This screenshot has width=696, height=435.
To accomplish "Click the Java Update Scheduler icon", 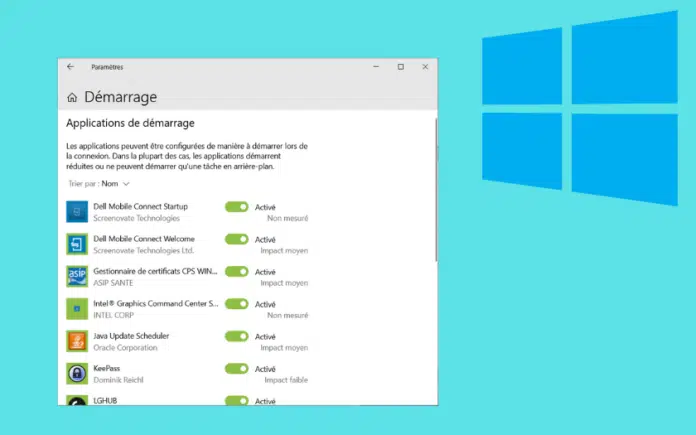I will pyautogui.click(x=77, y=341).
